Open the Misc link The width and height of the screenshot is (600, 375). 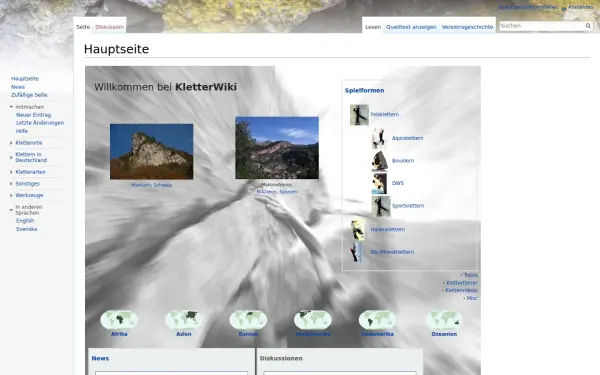(x=472, y=298)
